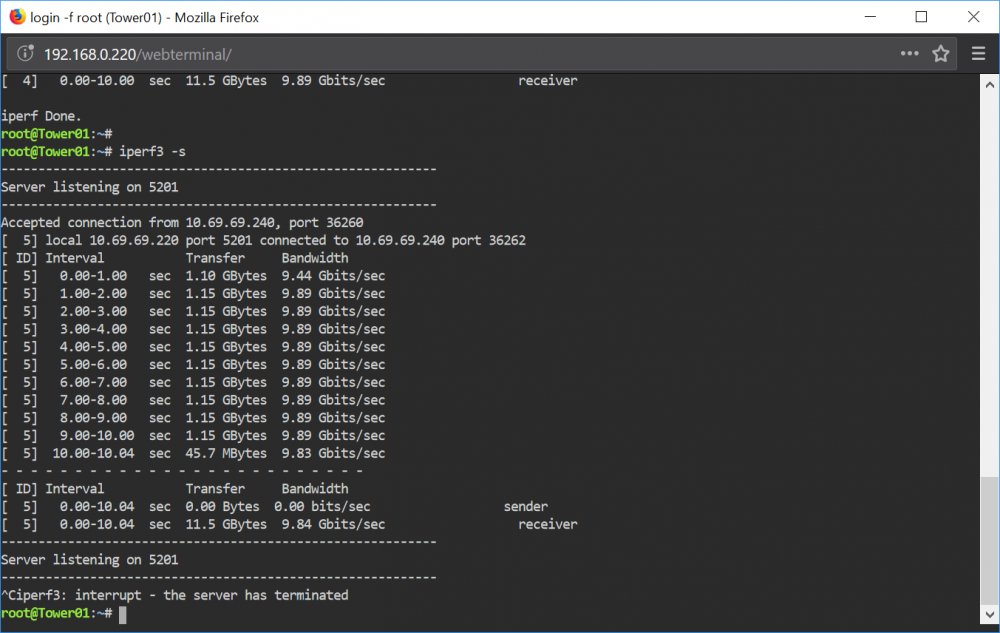Image resolution: width=1000 pixels, height=633 pixels.
Task: Click the '6.00-7.00' interval row
Action: [193, 382]
